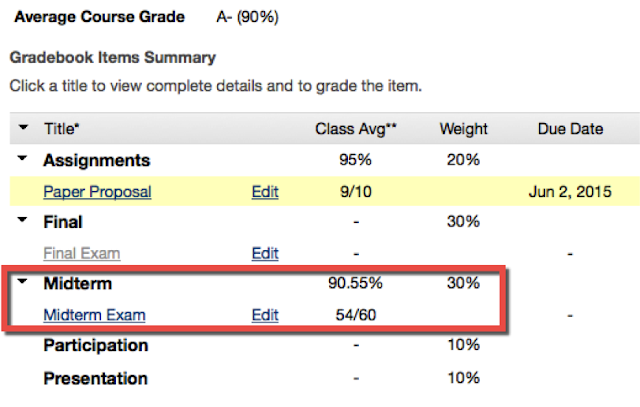Screen dimensions: 640x407
Task: Select the Presentation category row
Action: click(x=95, y=378)
